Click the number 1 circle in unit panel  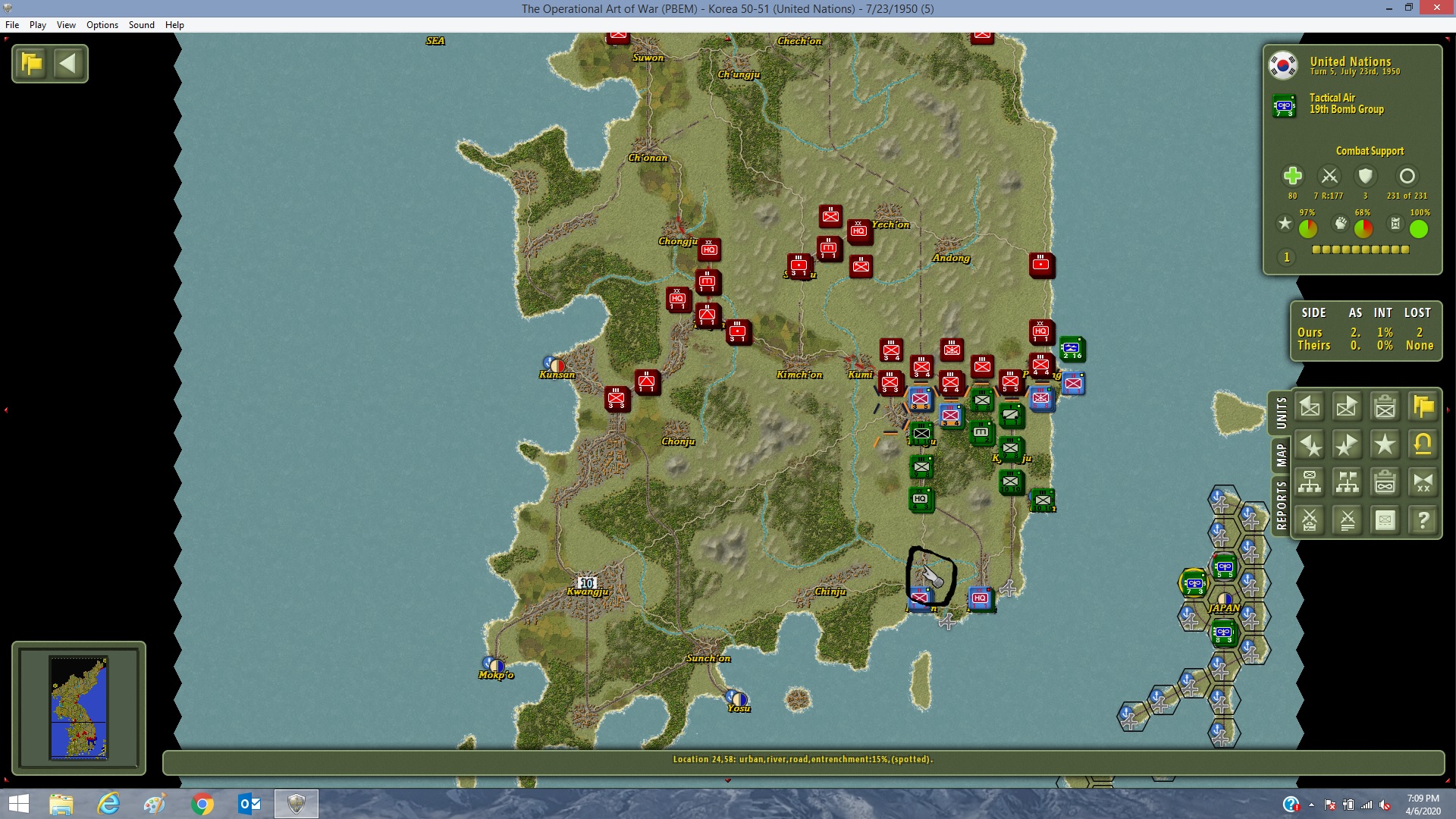(x=1287, y=258)
